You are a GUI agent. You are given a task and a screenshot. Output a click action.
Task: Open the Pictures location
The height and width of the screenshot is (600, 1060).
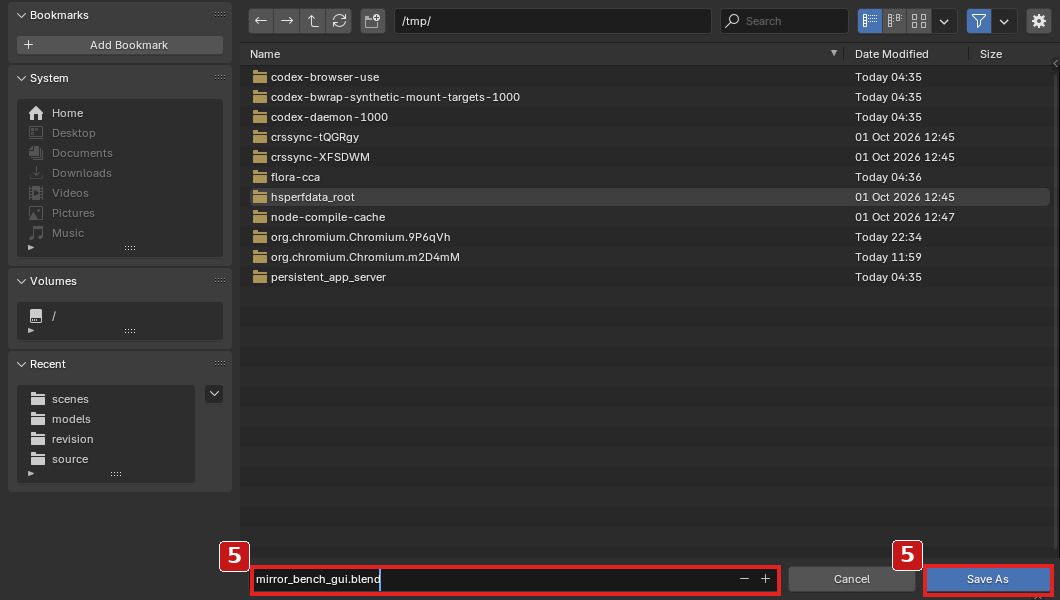(x=120, y=213)
